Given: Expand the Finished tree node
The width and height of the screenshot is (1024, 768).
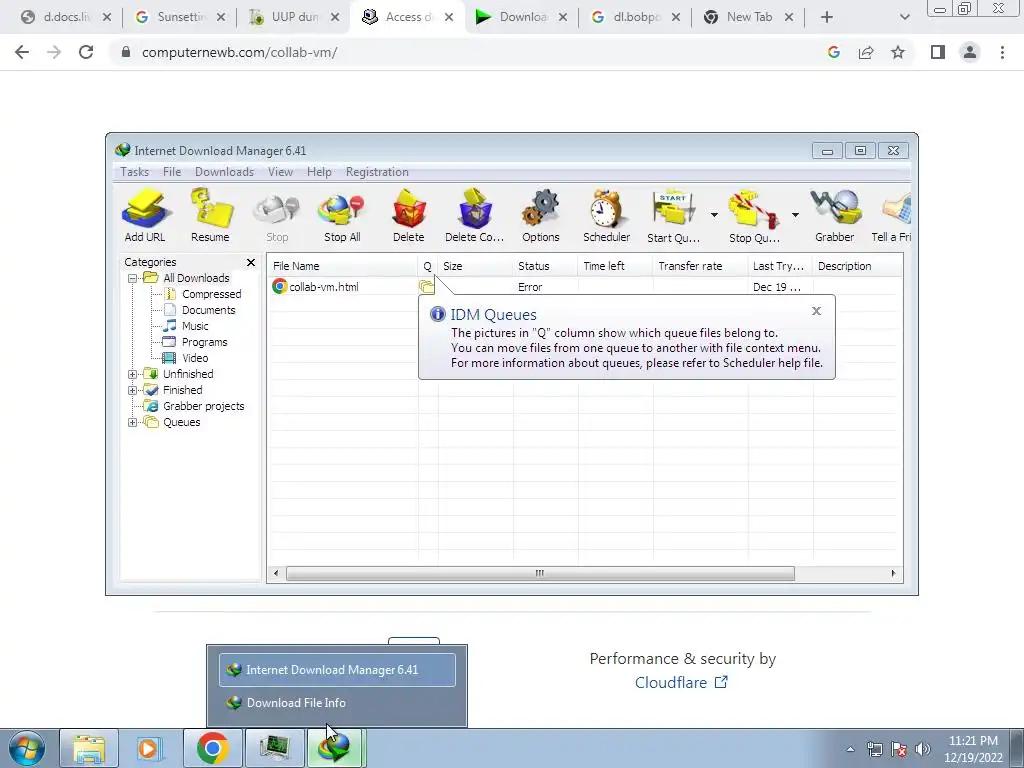Looking at the screenshot, I should (133, 391).
